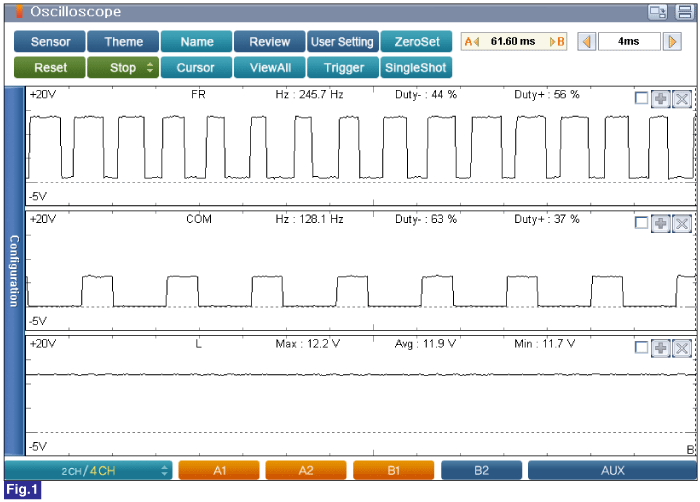Close the FR channel with X icon
The width and height of the screenshot is (700, 502).
(682, 98)
